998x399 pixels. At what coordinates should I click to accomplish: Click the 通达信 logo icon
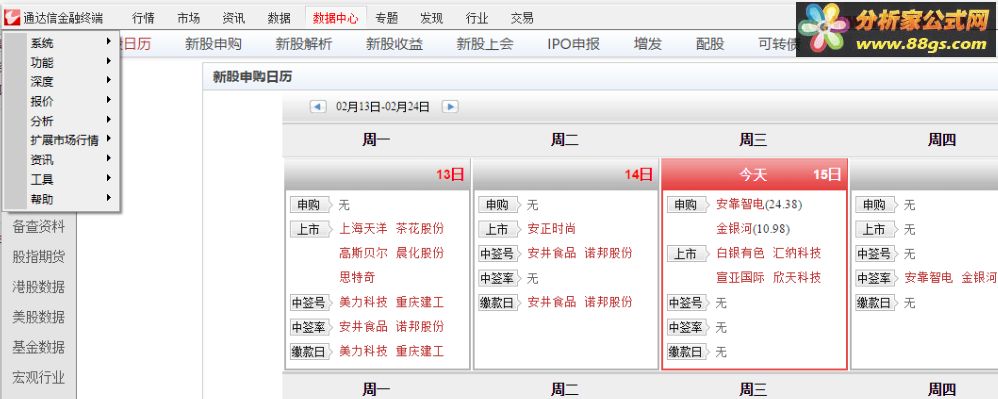(11, 18)
